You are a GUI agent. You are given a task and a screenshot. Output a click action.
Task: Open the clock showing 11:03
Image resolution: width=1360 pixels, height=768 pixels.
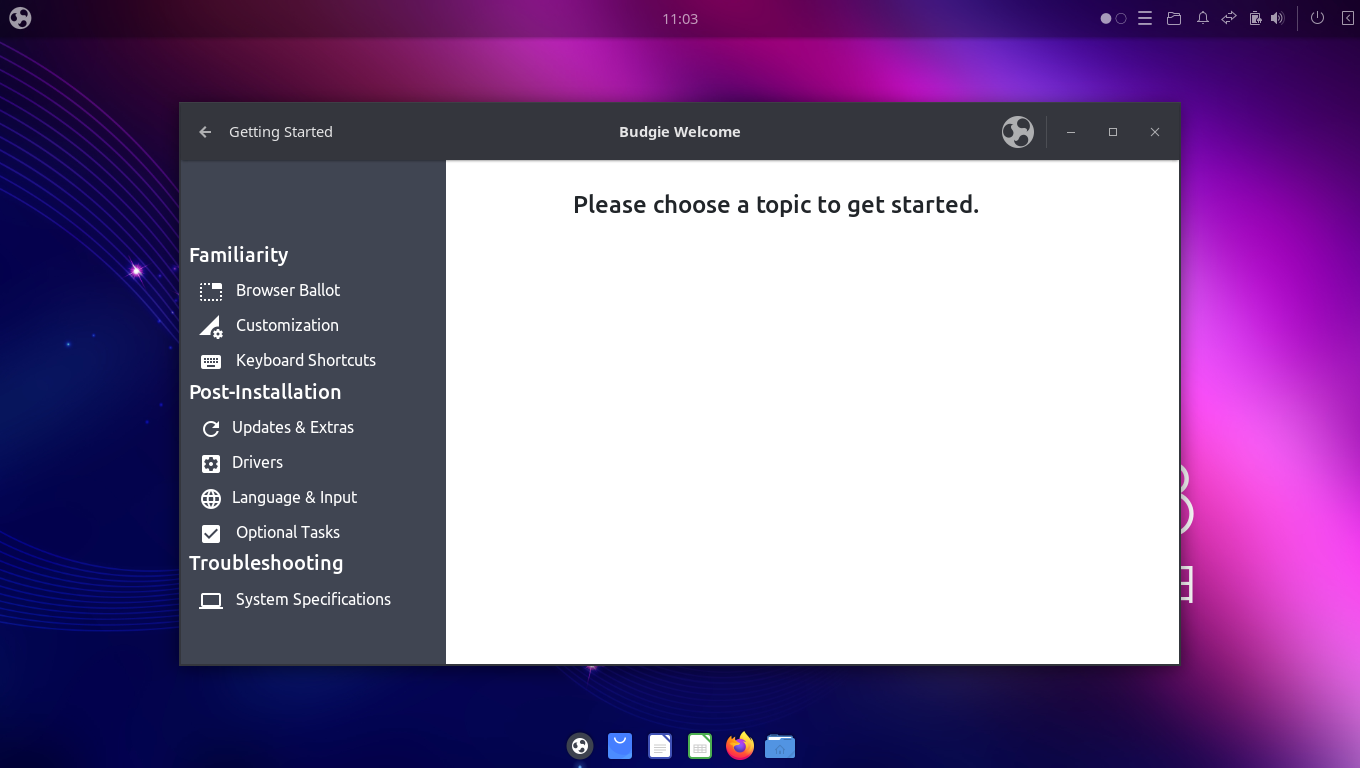680,19
